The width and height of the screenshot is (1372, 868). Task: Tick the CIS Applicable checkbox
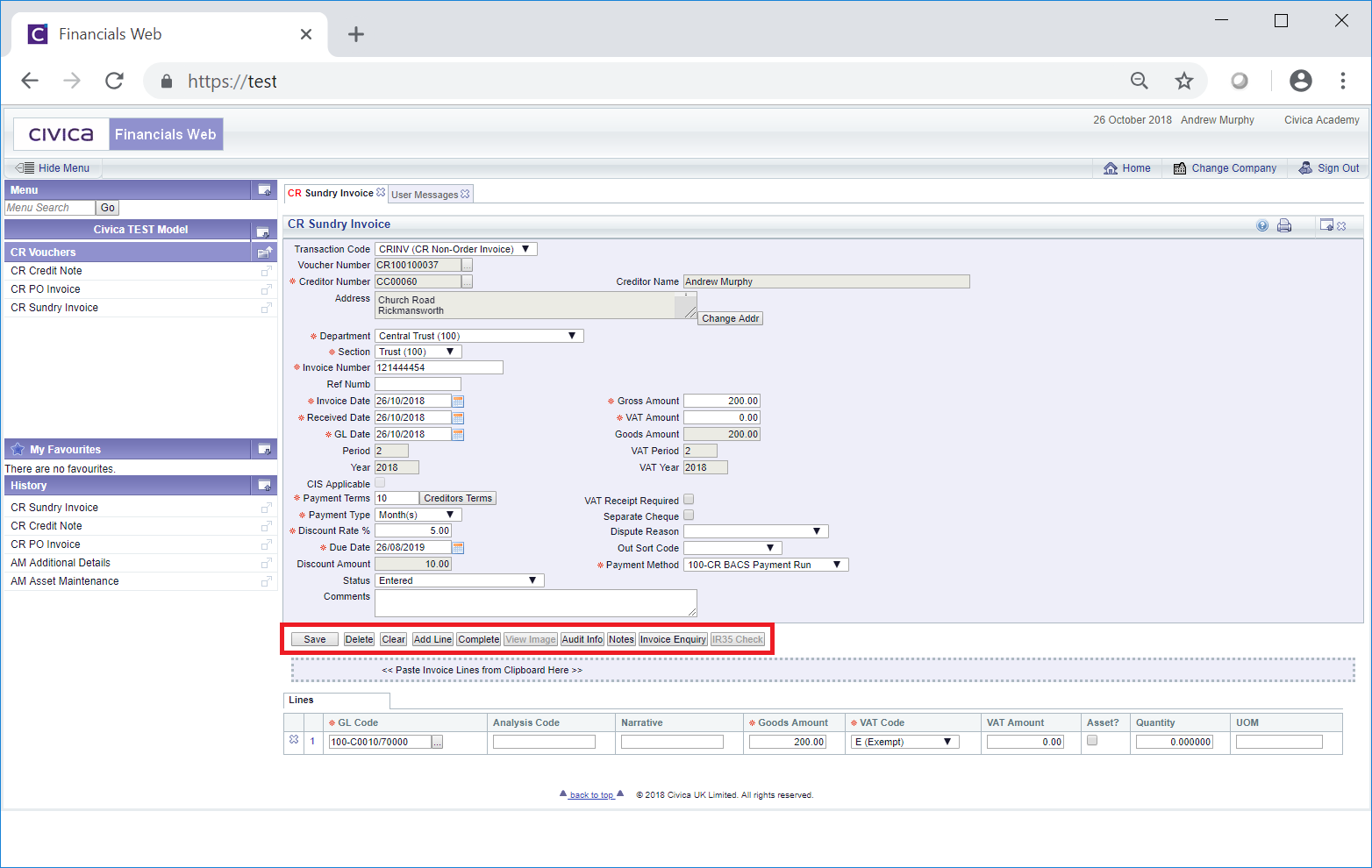point(380,483)
